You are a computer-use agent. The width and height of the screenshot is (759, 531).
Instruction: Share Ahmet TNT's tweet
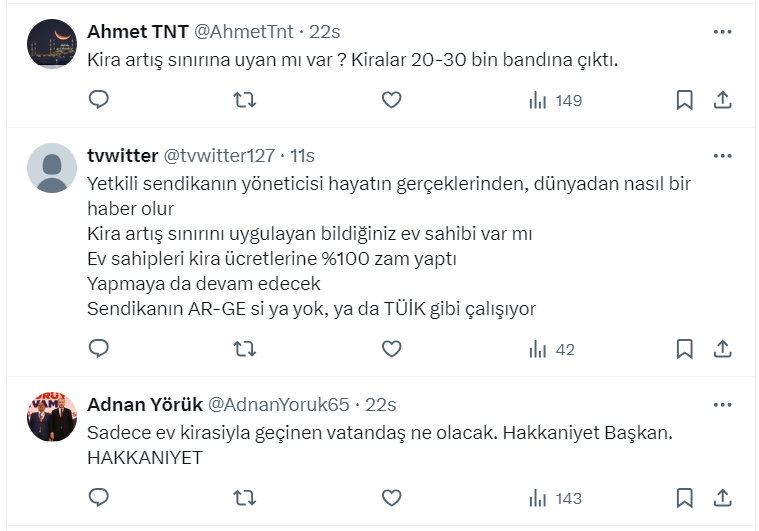723,100
